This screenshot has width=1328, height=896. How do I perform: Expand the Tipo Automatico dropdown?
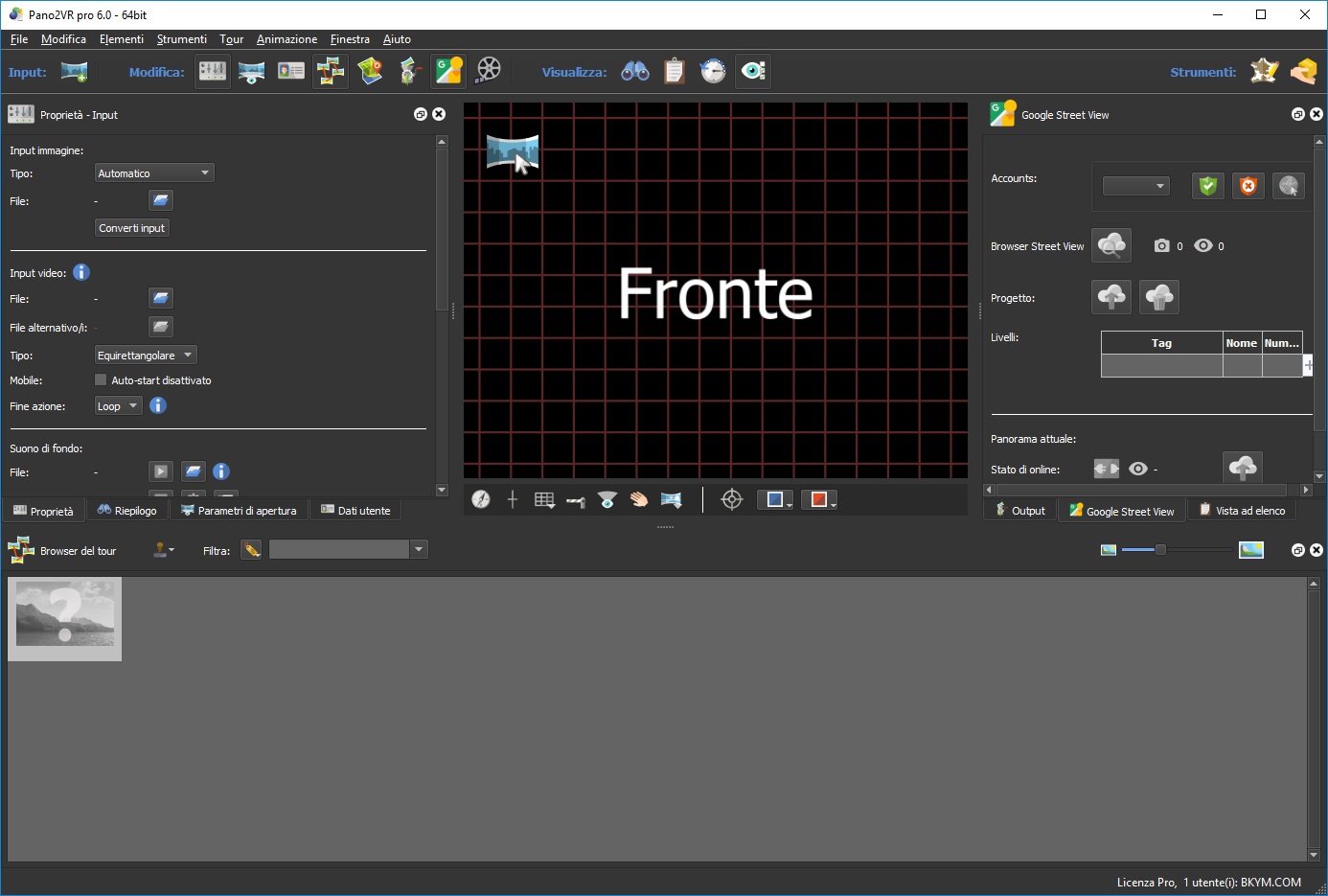[x=154, y=173]
